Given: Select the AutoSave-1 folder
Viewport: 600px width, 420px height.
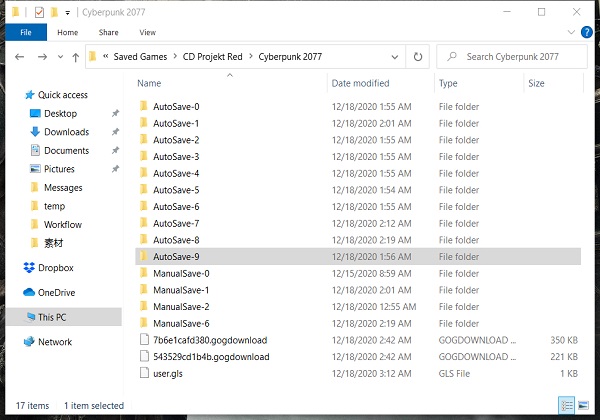Looking at the screenshot, I should click(x=176, y=124).
